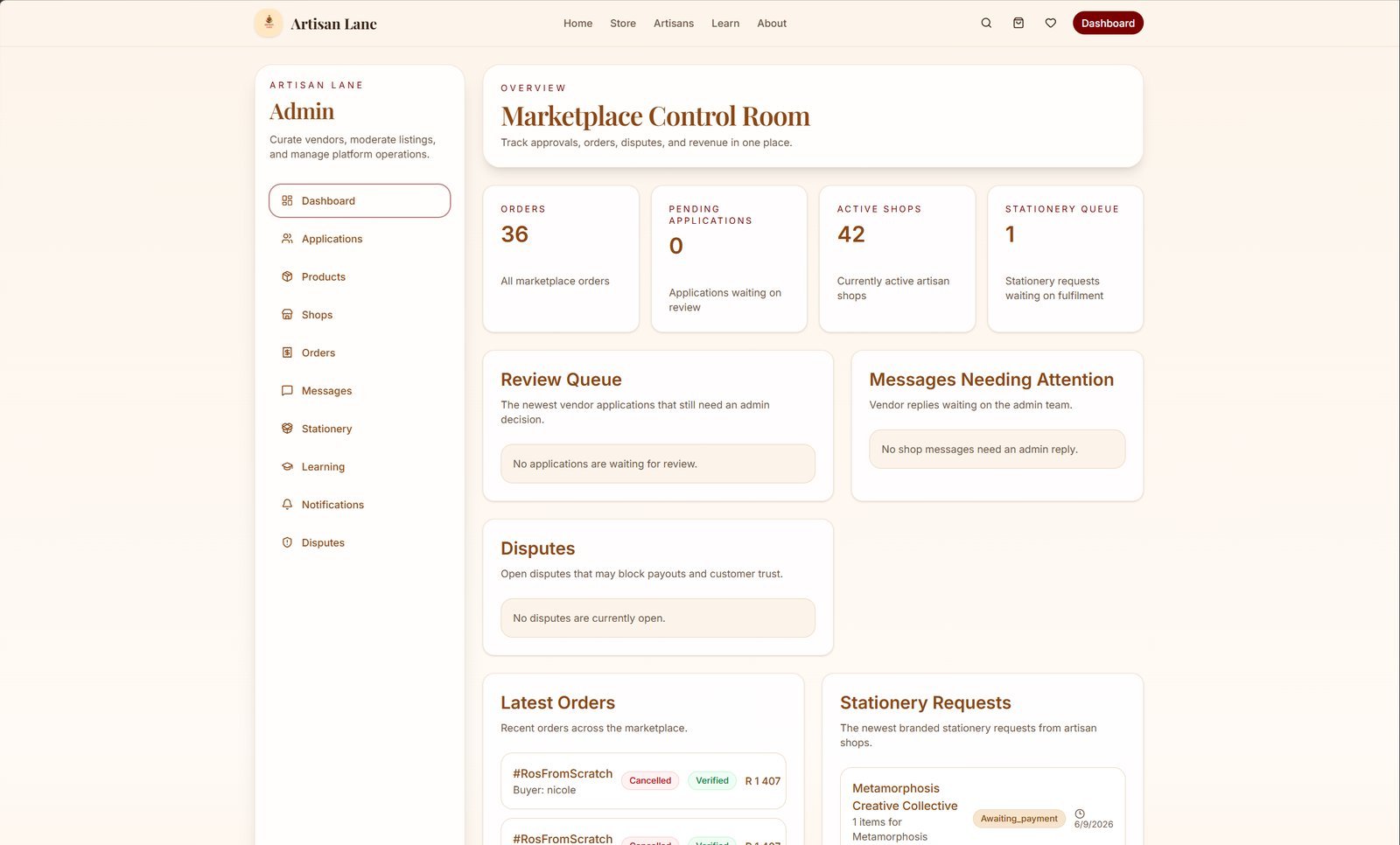
Task: Click the Active Shops value 42
Action: tap(851, 234)
